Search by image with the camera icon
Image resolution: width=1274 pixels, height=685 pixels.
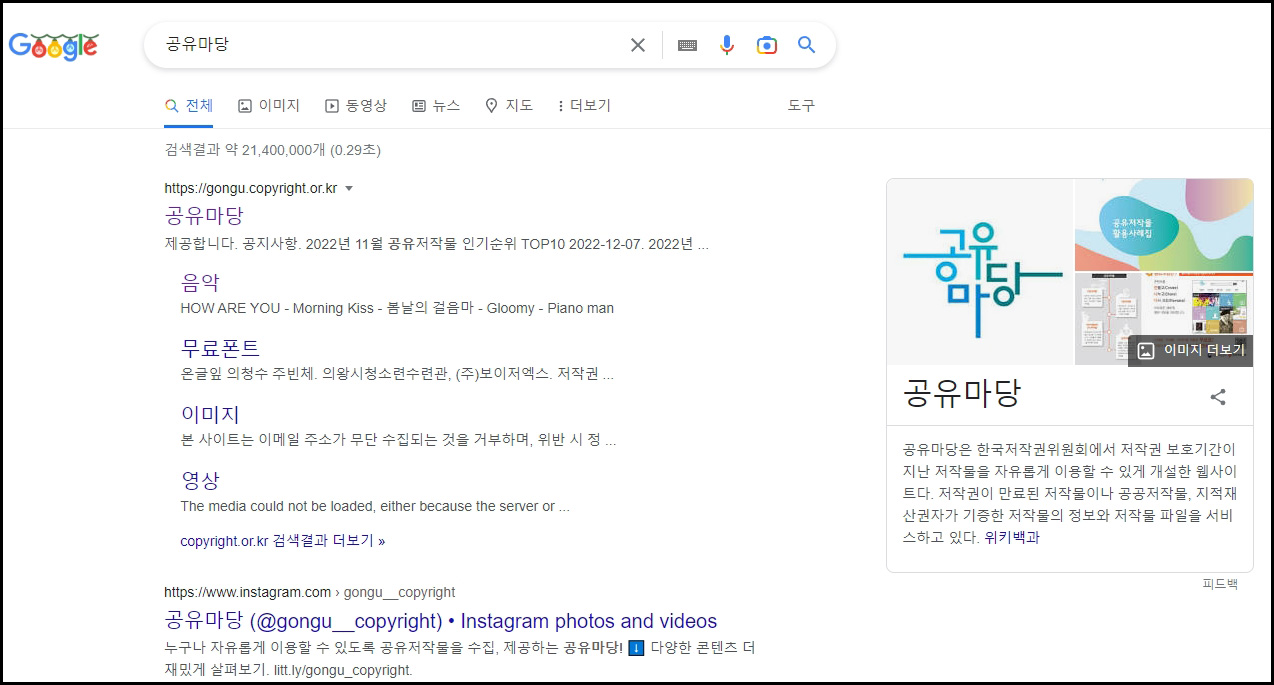click(x=767, y=45)
